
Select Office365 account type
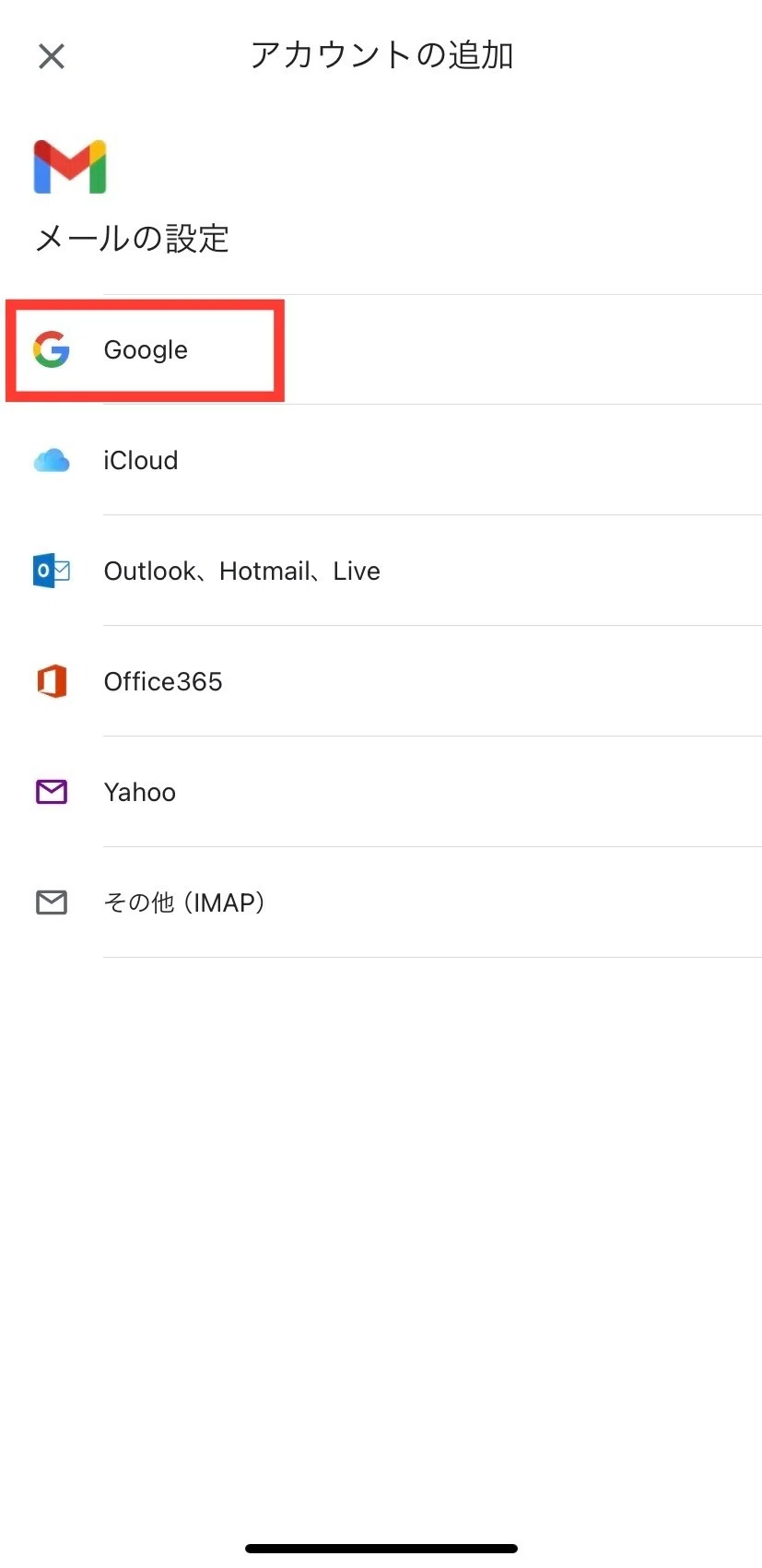pos(381,681)
